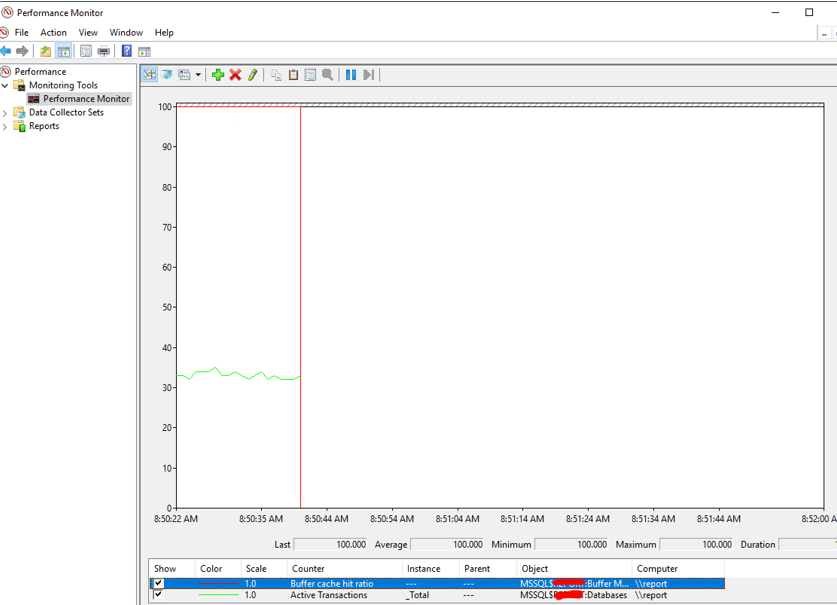Select Reports in the tree
The image size is (837, 605).
[44, 126]
